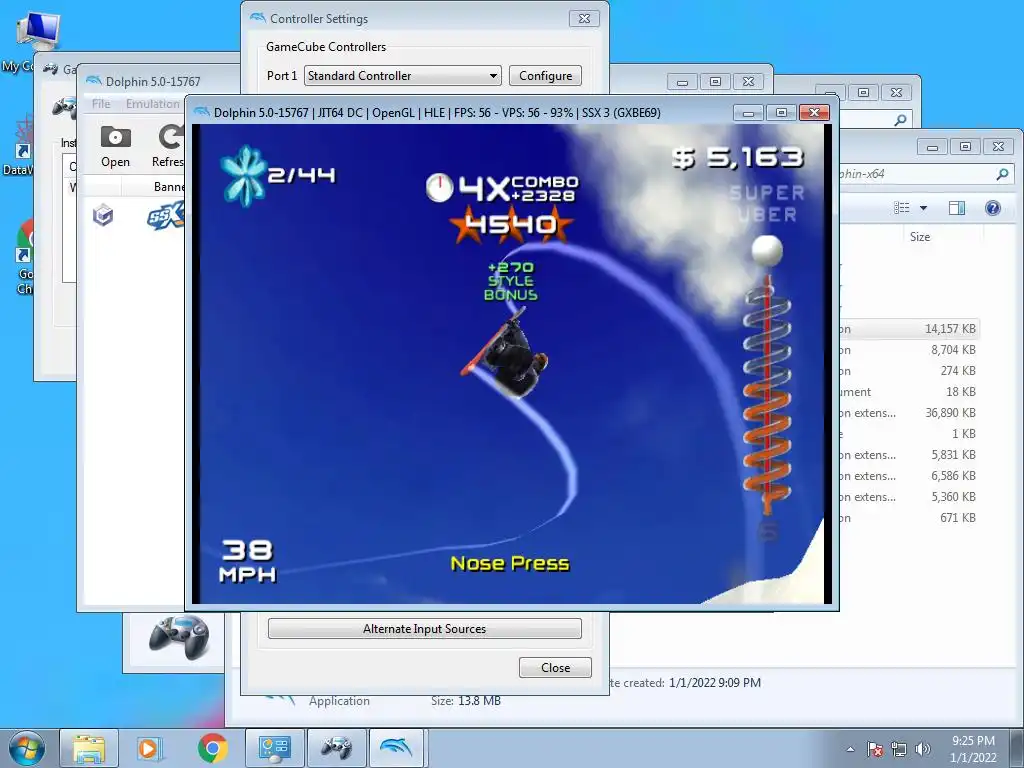Open the Emulation menu in Dolphin
Viewport: 1024px width, 768px height.
[x=153, y=104]
